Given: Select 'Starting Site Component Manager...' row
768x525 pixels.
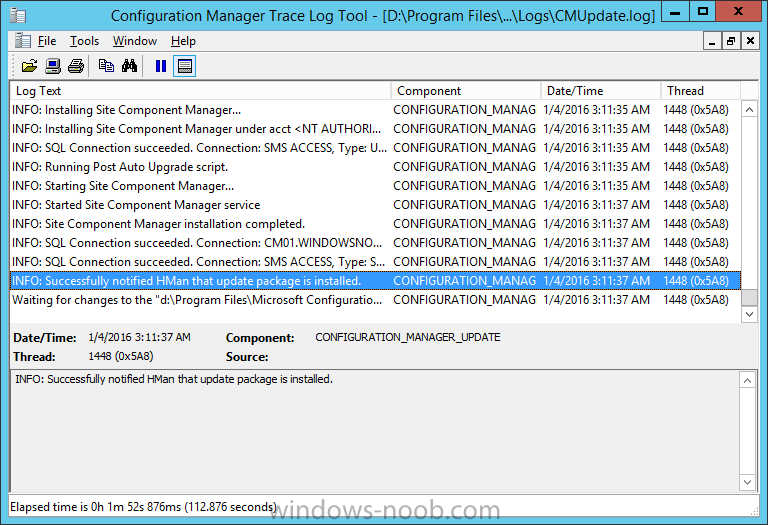Looking at the screenshot, I should 375,186.
